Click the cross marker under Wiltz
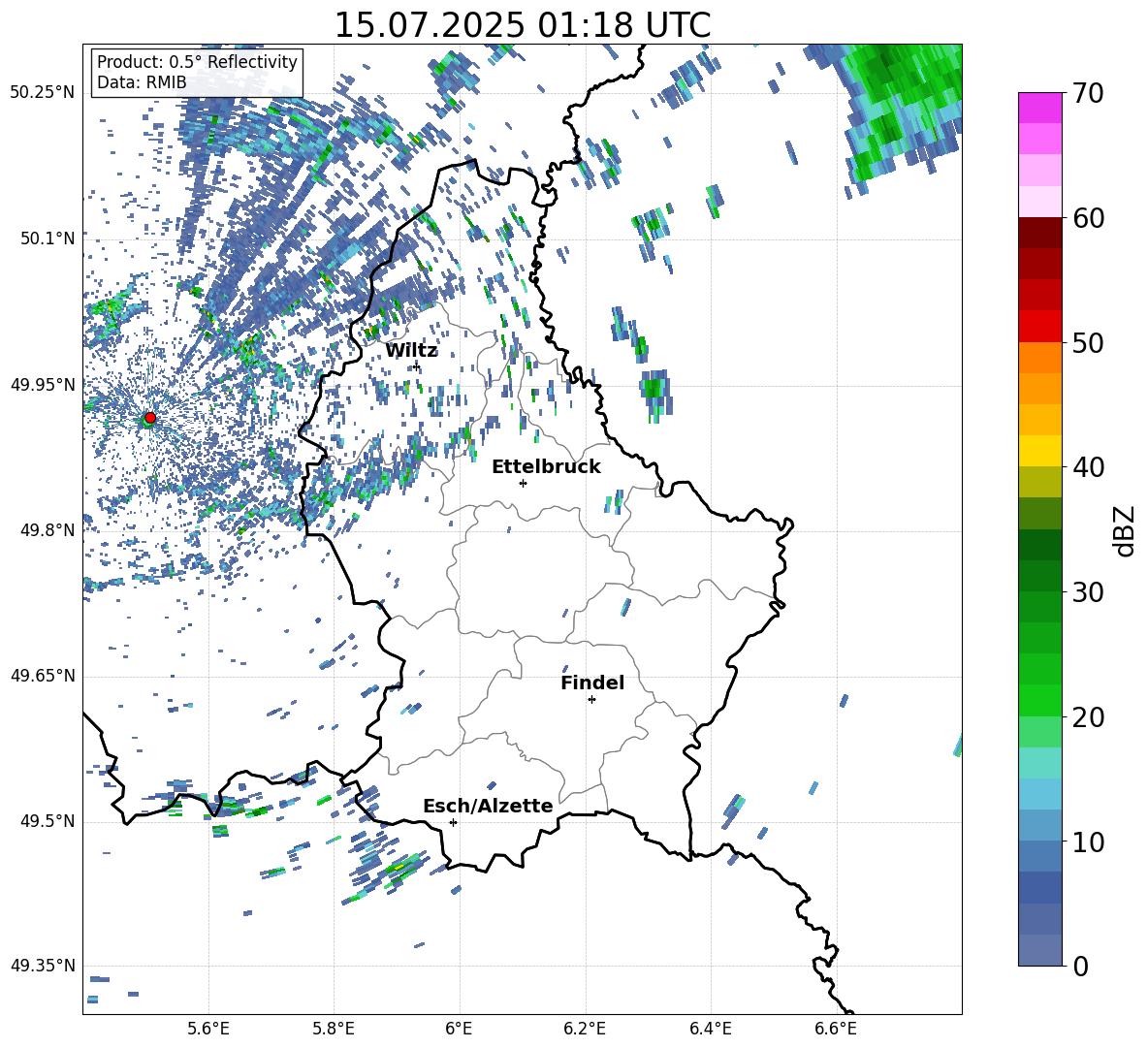1148x1048 pixels. pyautogui.click(x=416, y=365)
